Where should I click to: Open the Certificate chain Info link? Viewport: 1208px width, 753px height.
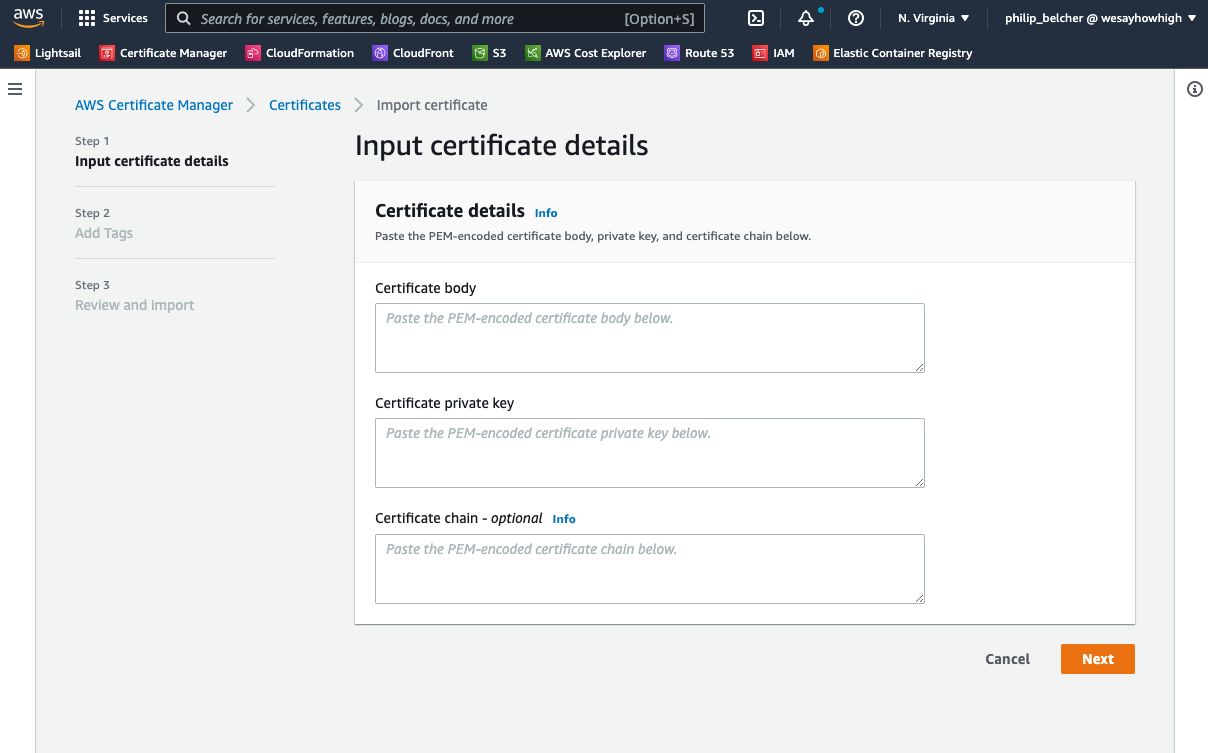[563, 518]
